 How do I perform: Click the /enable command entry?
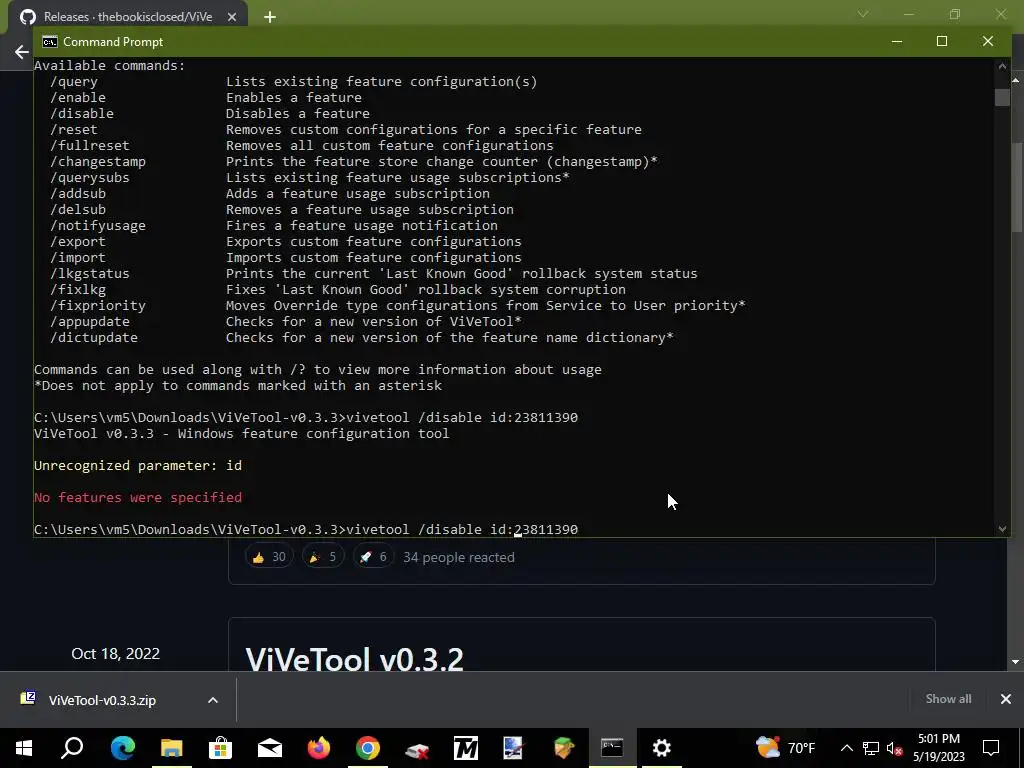[x=78, y=97]
